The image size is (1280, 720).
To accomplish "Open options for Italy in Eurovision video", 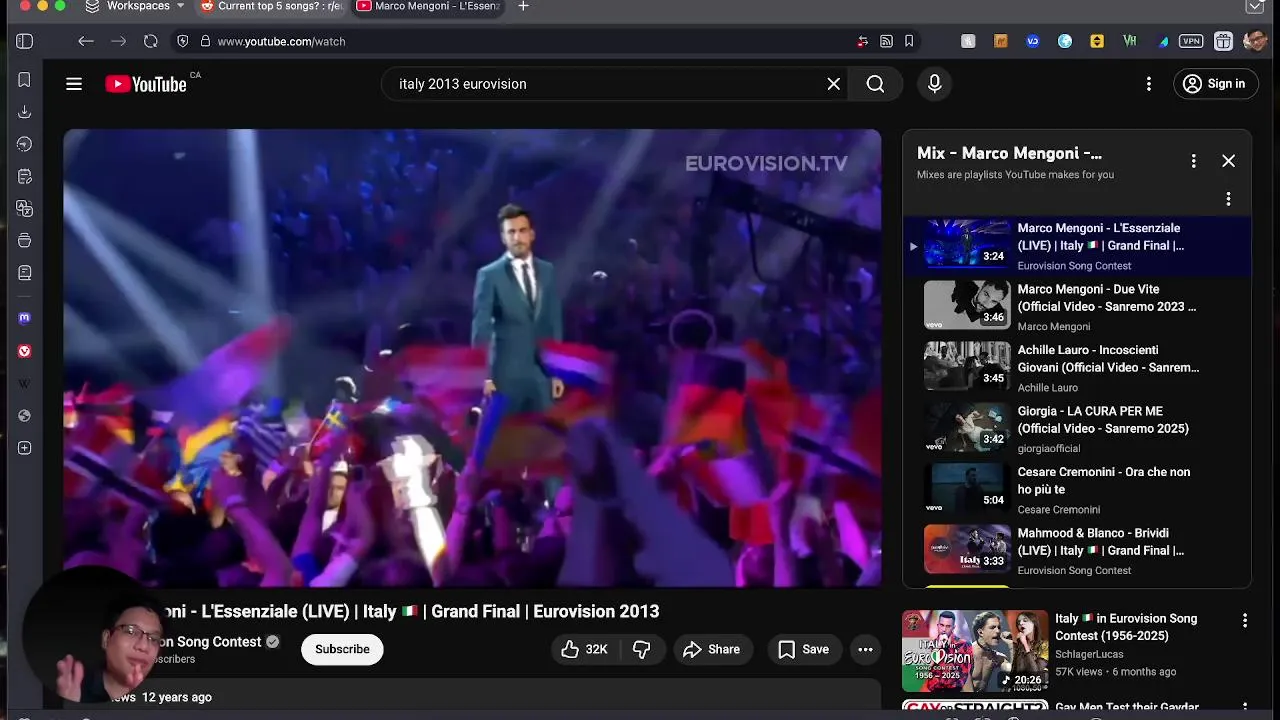I will 1245,621.
